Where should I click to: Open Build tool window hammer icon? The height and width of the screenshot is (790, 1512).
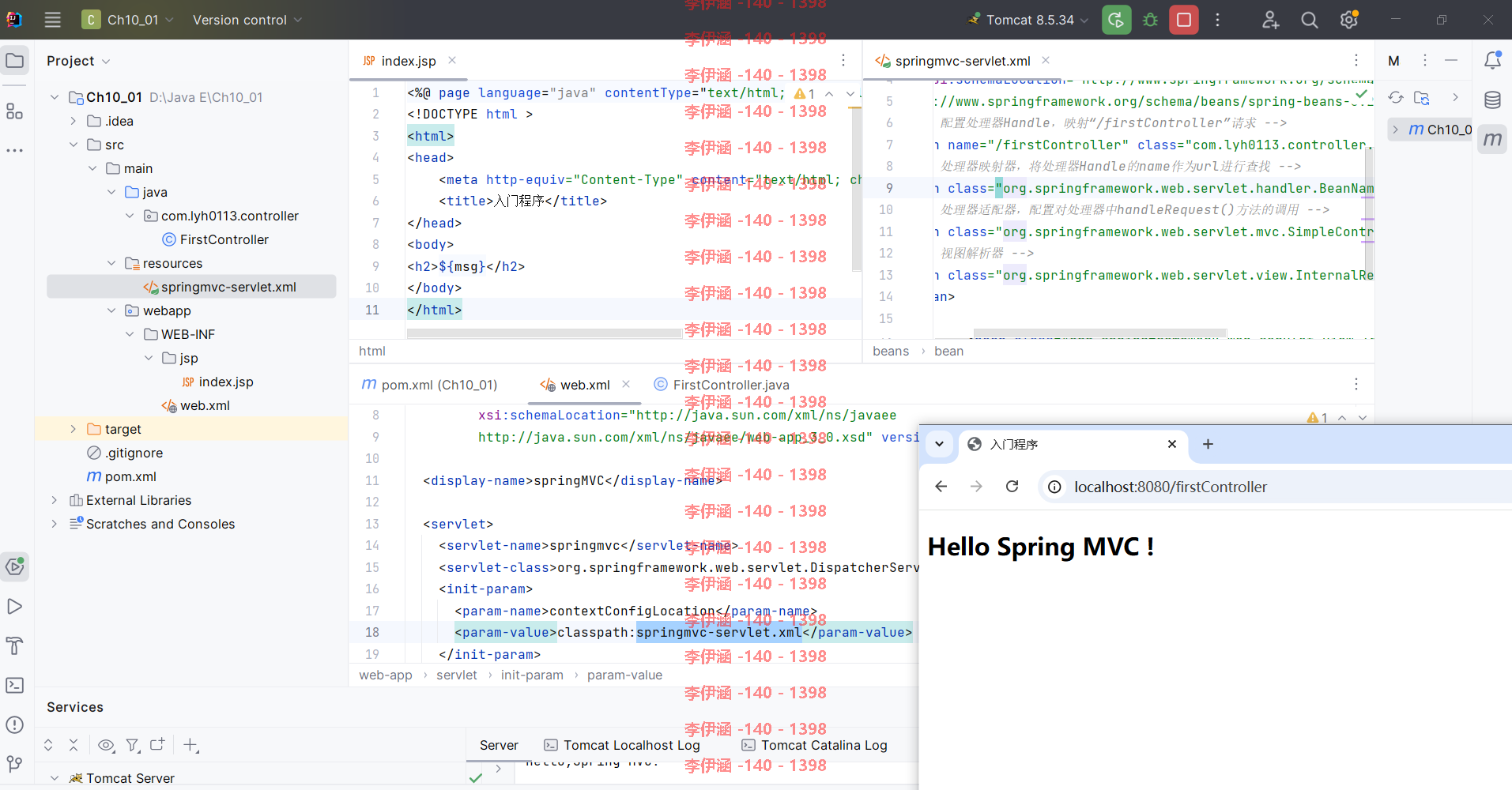(x=15, y=645)
